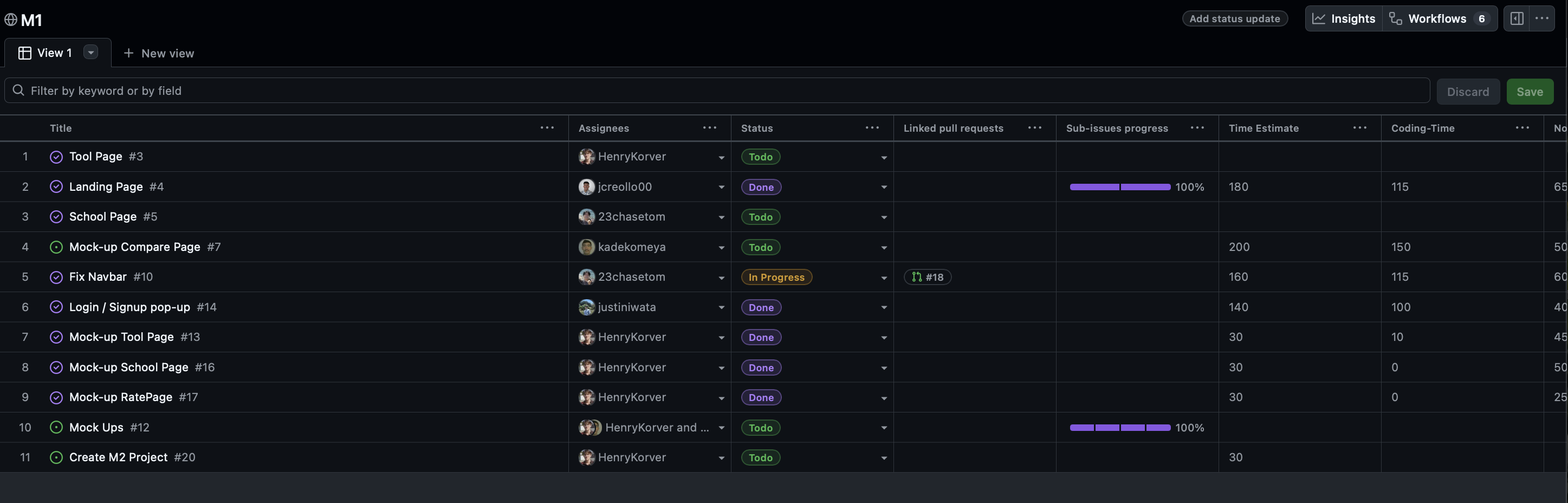Open the Insights page
This screenshot has height=503, width=1568.
1343,19
